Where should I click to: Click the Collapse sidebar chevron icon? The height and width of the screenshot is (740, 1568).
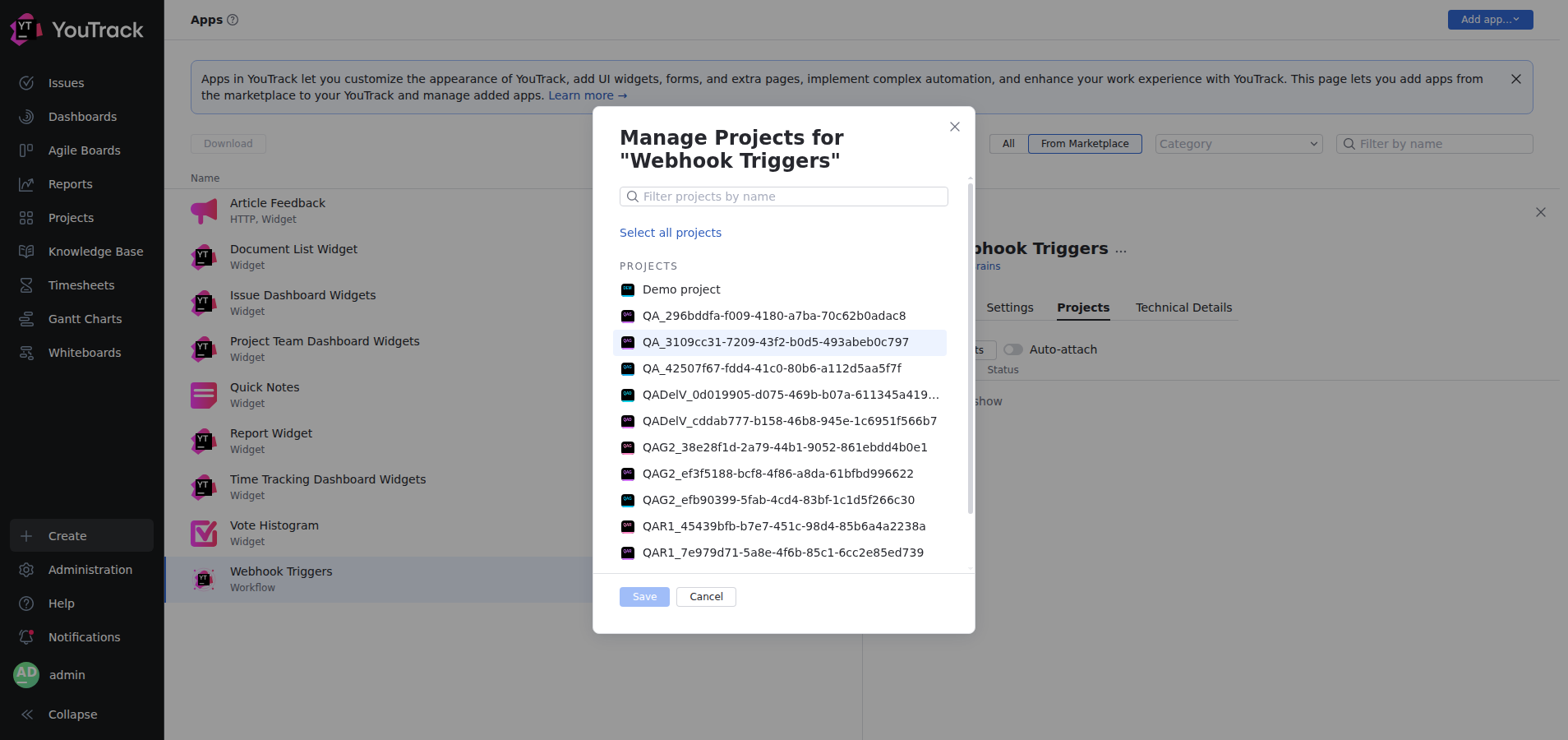26,715
